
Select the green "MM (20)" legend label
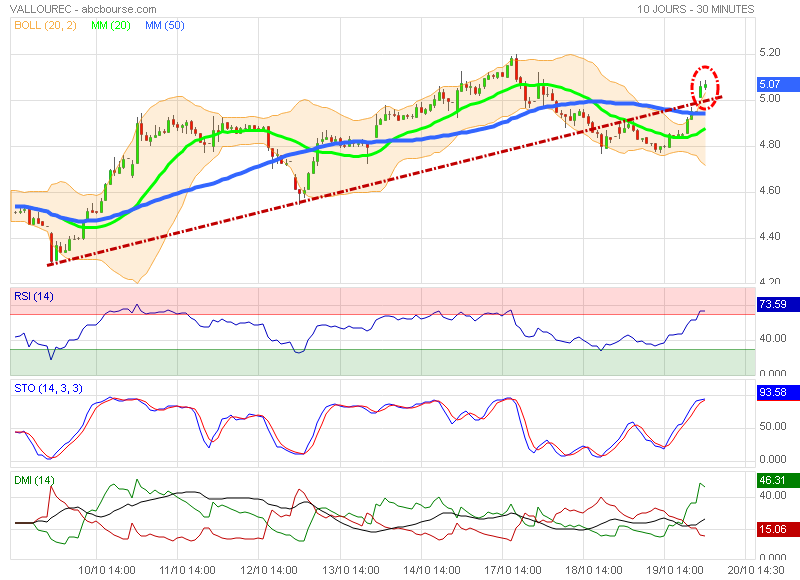point(111,25)
